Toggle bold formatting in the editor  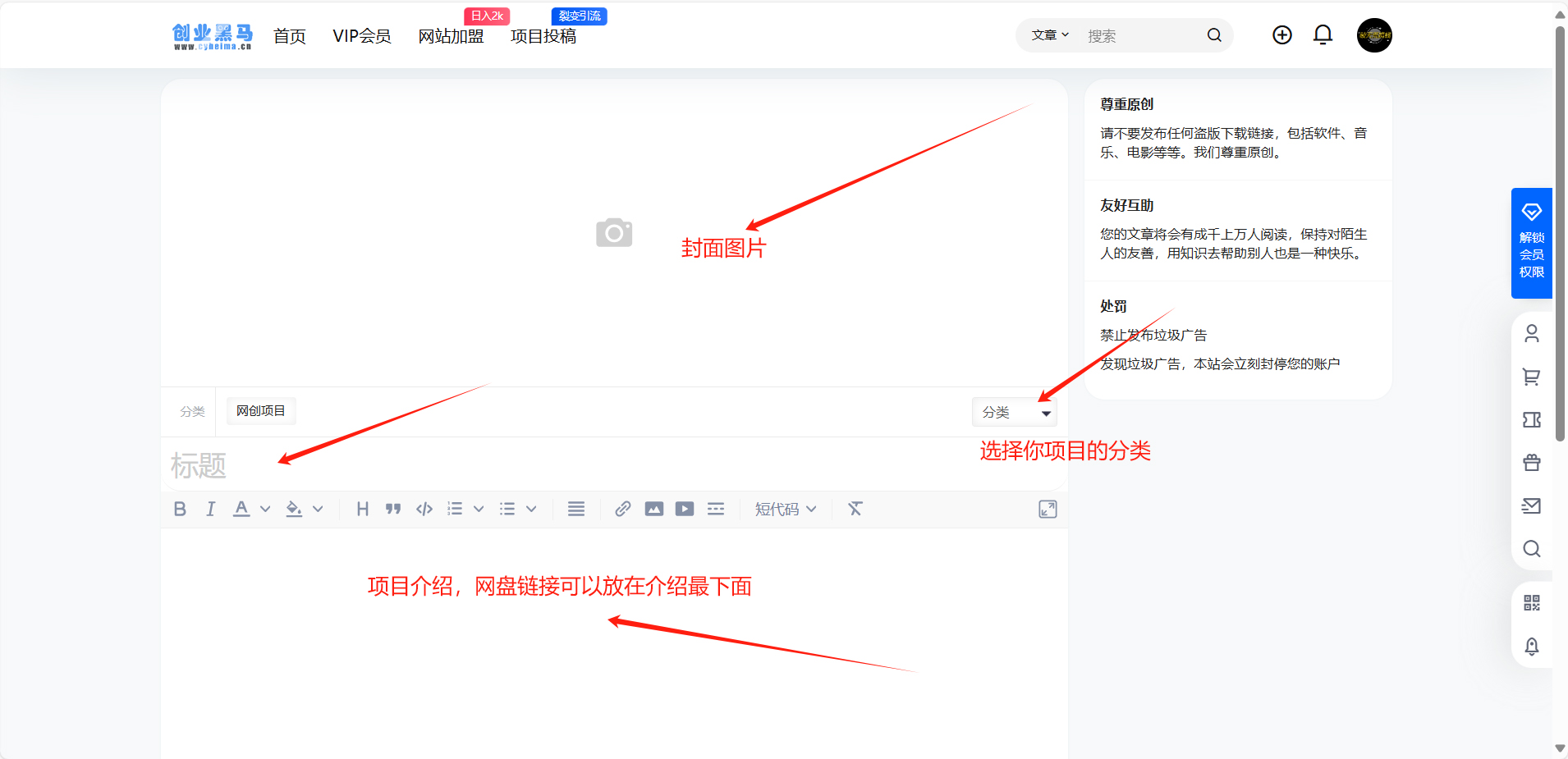[x=179, y=509]
